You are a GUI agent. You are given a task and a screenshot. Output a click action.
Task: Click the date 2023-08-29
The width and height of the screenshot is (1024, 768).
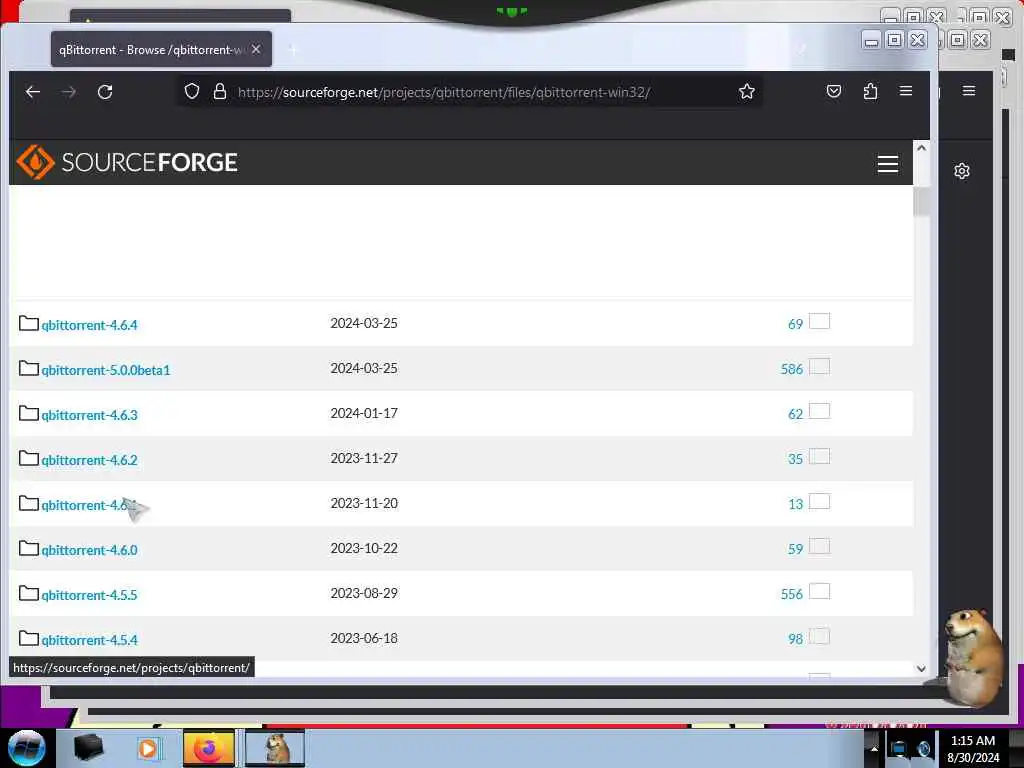[364, 594]
